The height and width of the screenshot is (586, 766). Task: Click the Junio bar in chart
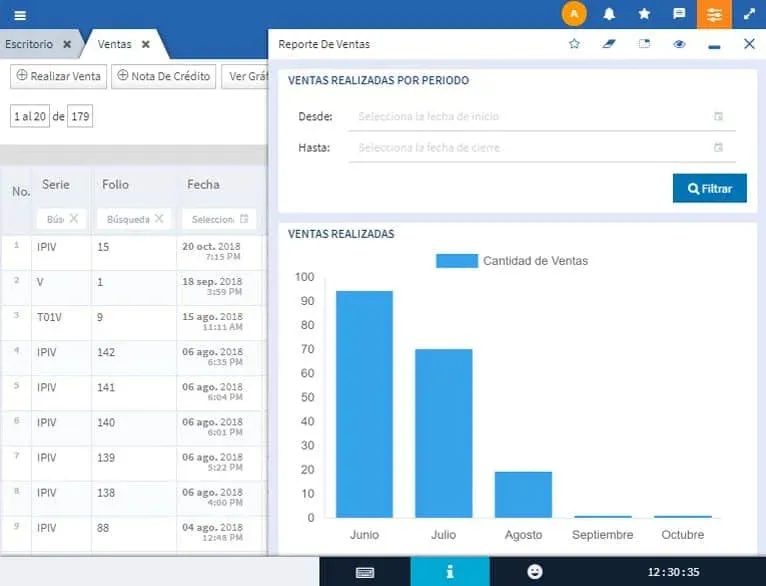pyautogui.click(x=364, y=404)
